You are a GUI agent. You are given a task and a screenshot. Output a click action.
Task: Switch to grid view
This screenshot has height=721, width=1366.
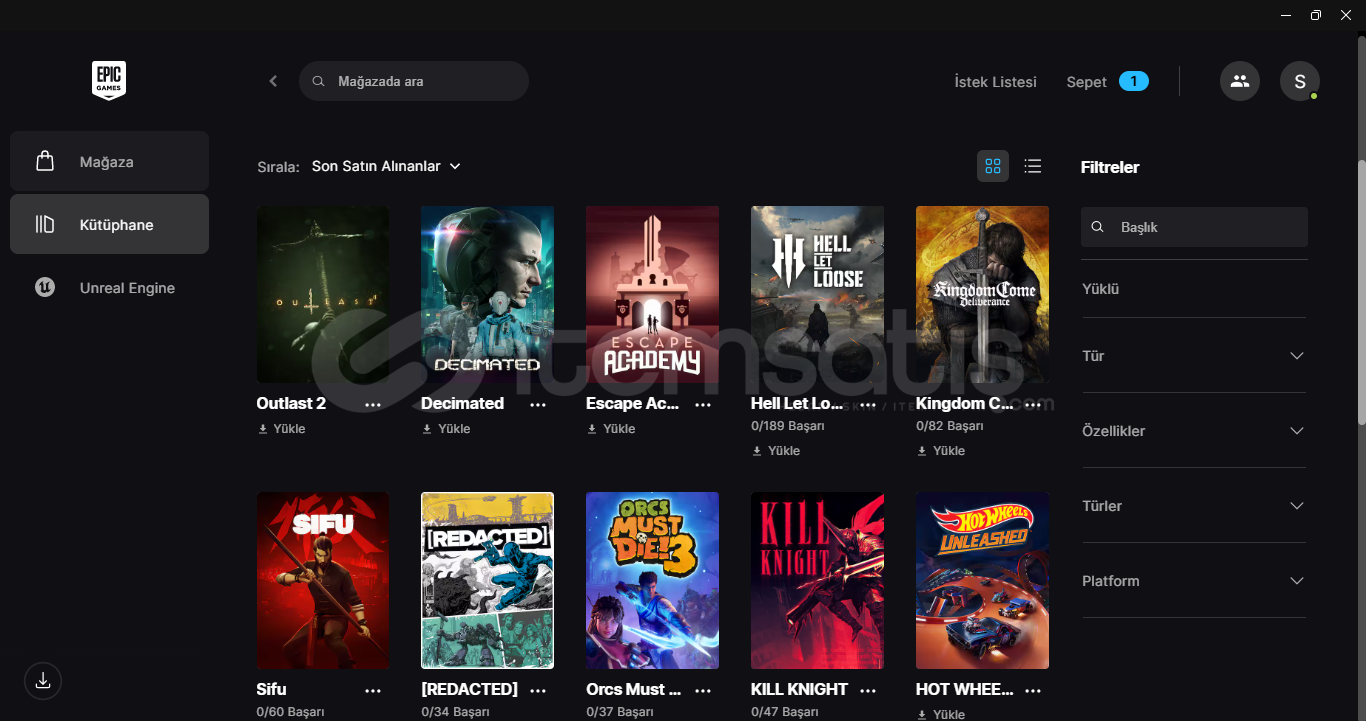pyautogui.click(x=993, y=166)
